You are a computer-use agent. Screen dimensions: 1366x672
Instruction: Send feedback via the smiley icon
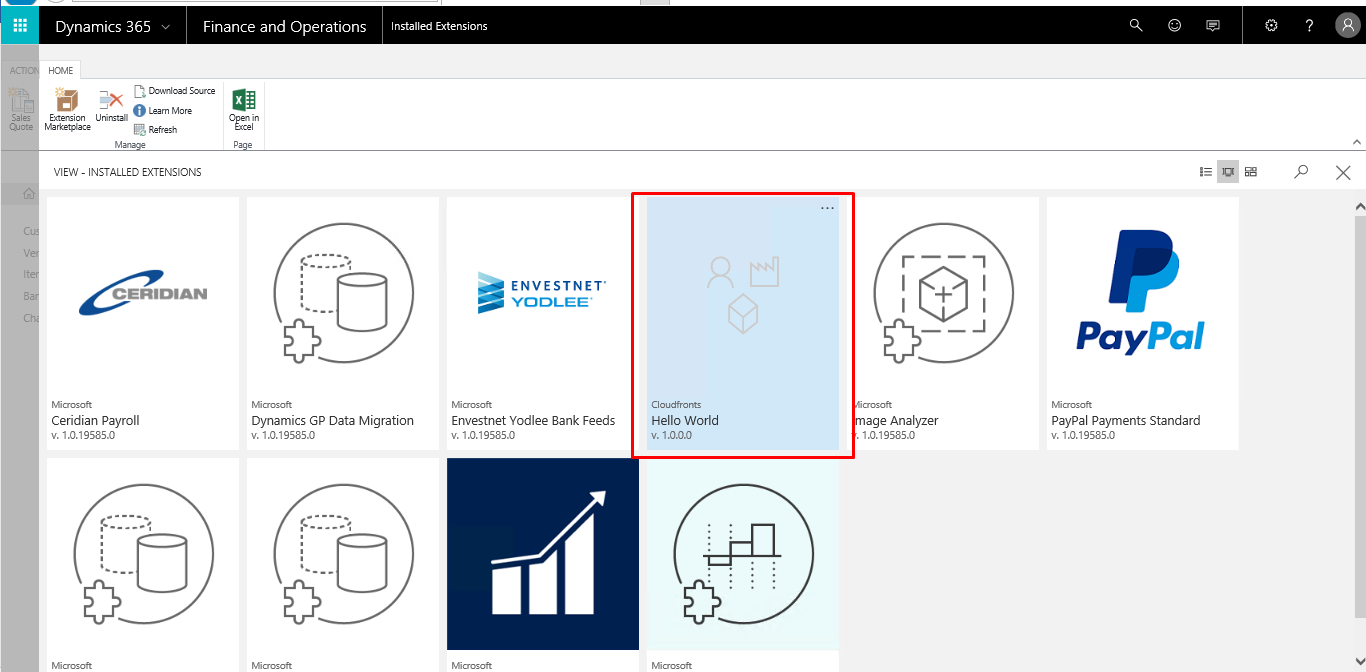pyautogui.click(x=1174, y=26)
